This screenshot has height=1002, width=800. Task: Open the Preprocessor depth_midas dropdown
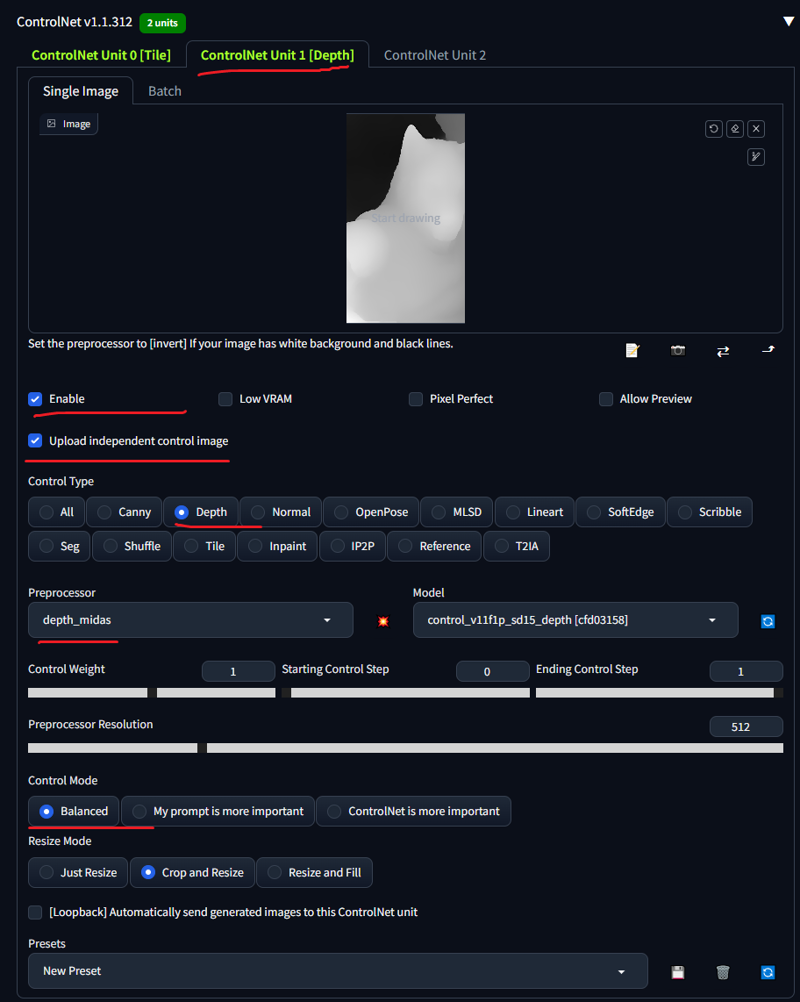pyautogui.click(x=190, y=620)
